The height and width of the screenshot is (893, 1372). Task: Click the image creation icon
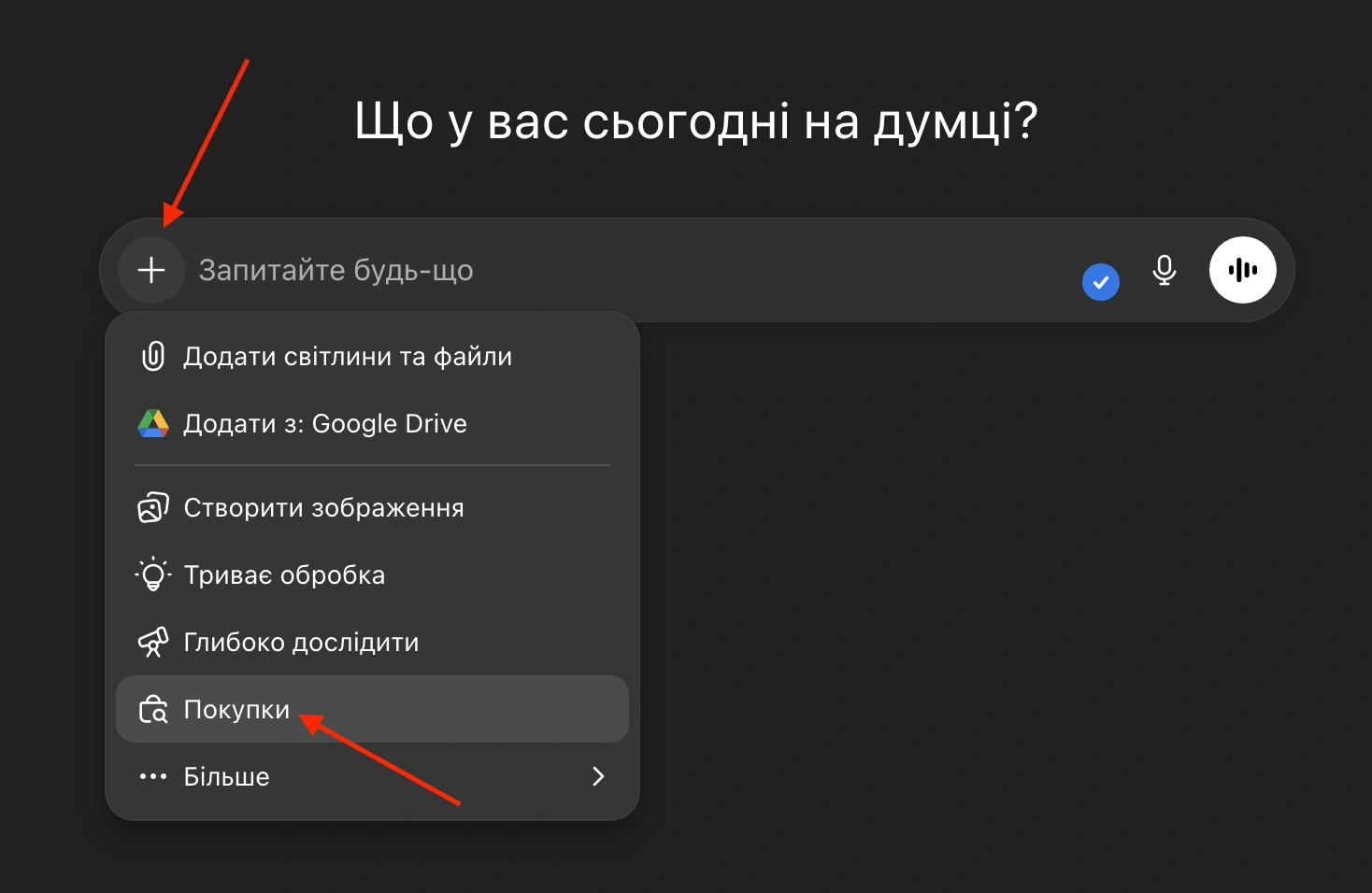tap(152, 507)
